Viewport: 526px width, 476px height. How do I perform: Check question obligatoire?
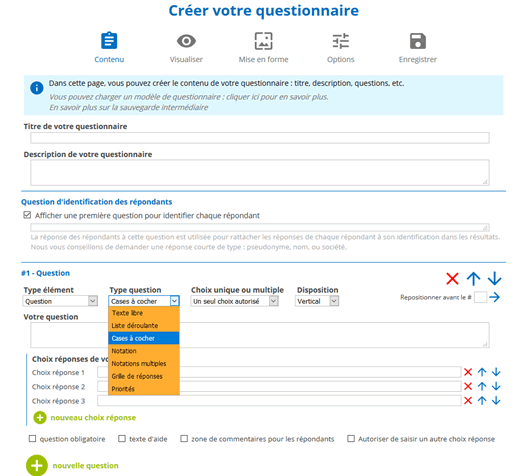(x=32, y=439)
